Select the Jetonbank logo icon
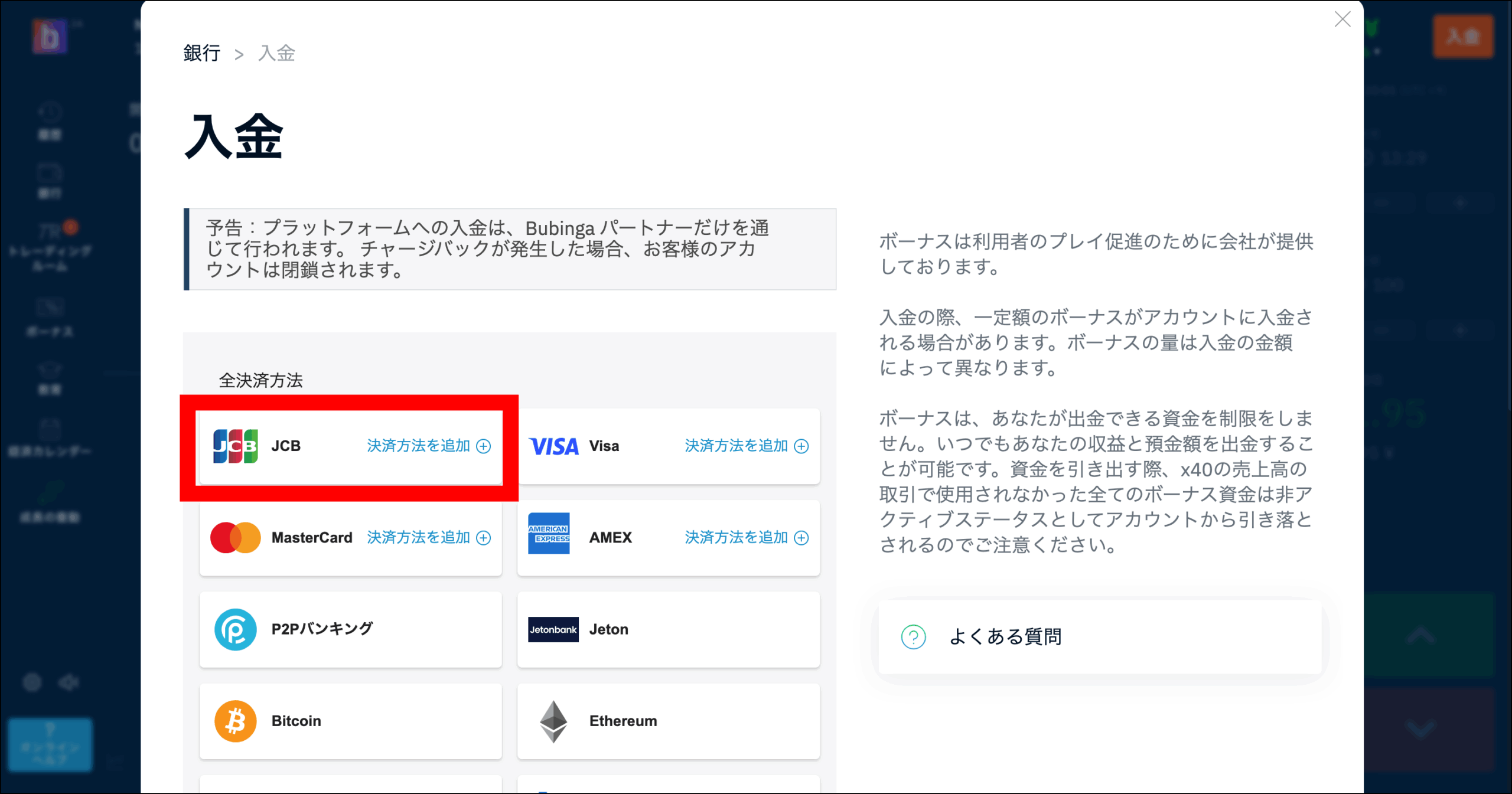The image size is (1512, 794). point(553,629)
